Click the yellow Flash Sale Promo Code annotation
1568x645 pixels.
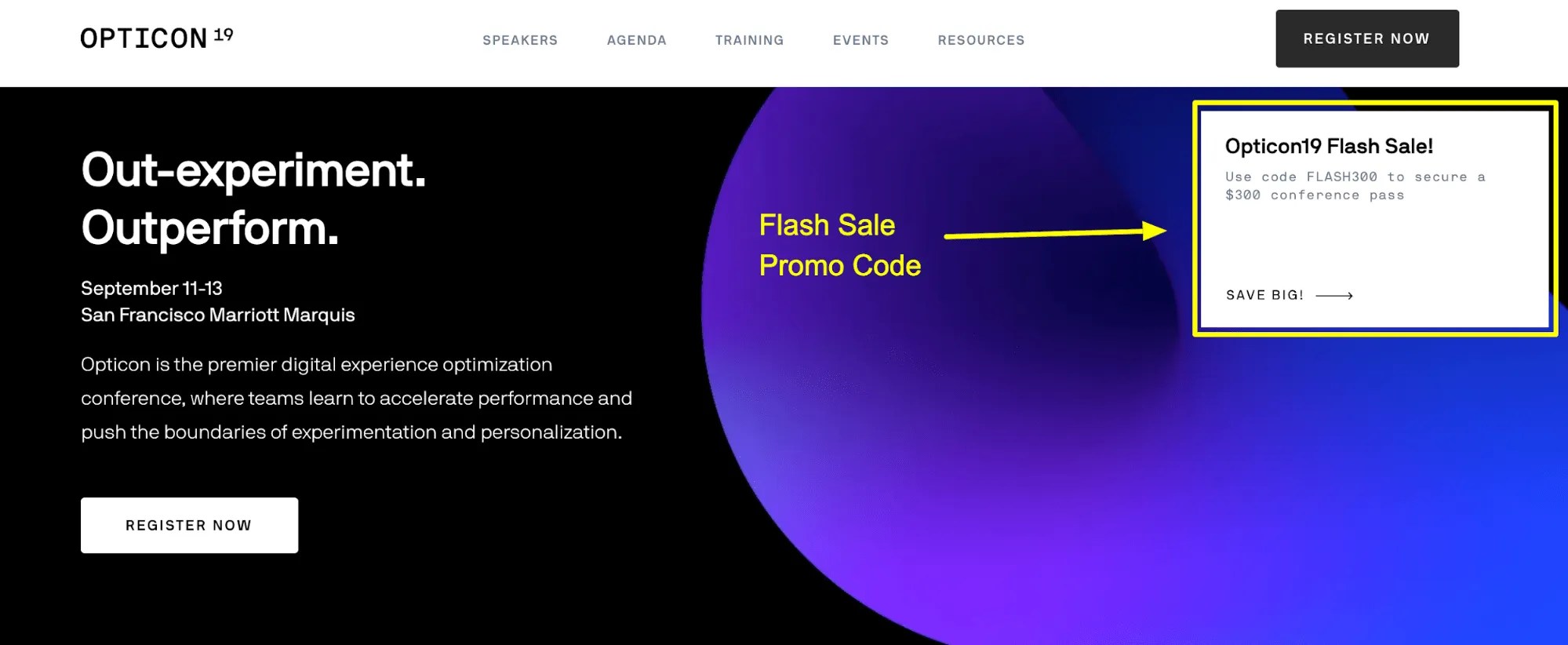839,245
